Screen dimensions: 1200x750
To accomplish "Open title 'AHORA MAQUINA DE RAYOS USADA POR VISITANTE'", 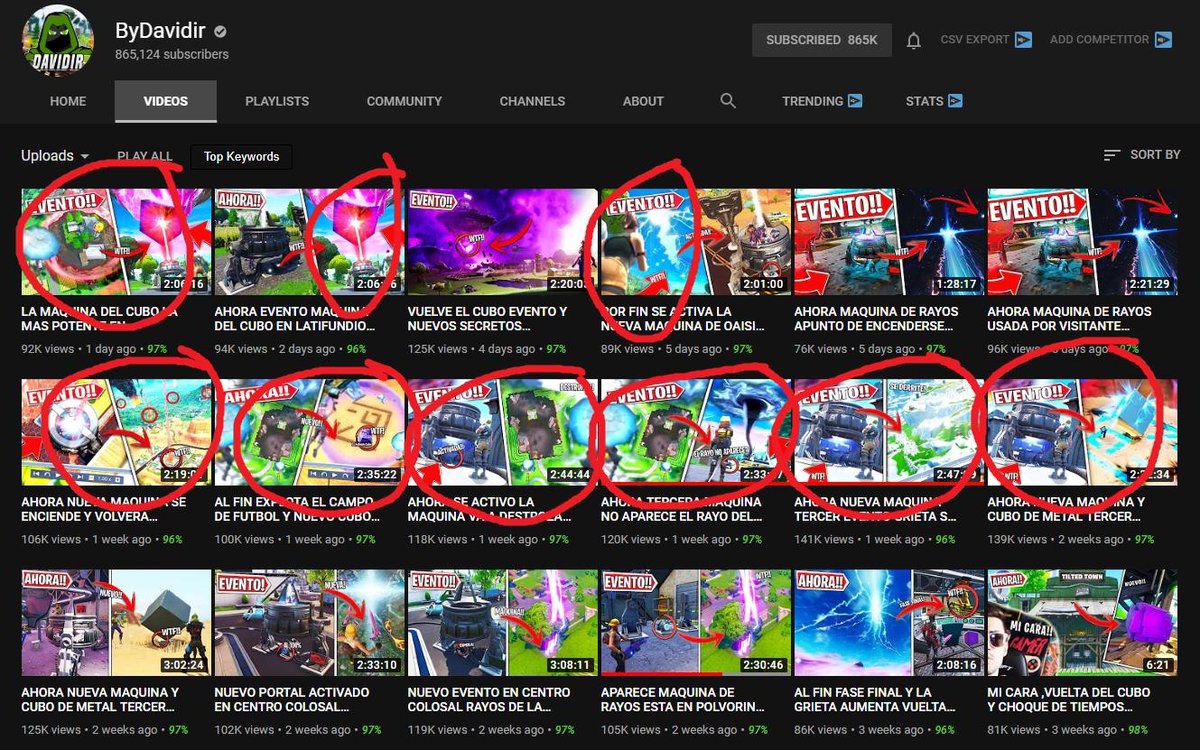I will (1069, 319).
